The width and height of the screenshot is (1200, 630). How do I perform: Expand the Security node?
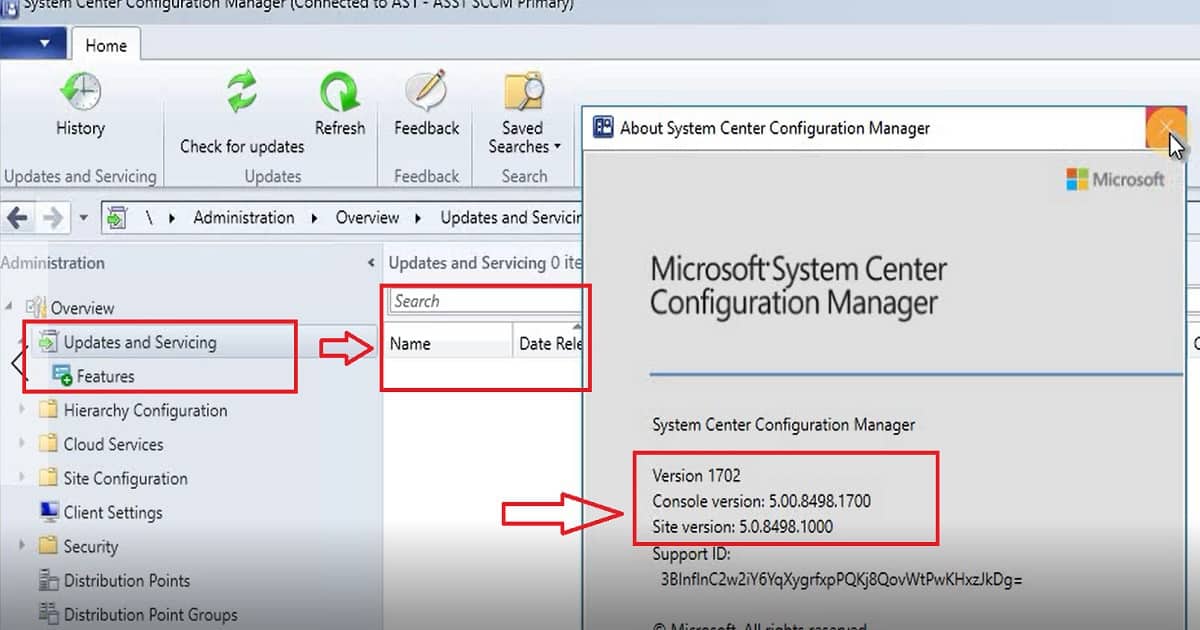pos(22,546)
